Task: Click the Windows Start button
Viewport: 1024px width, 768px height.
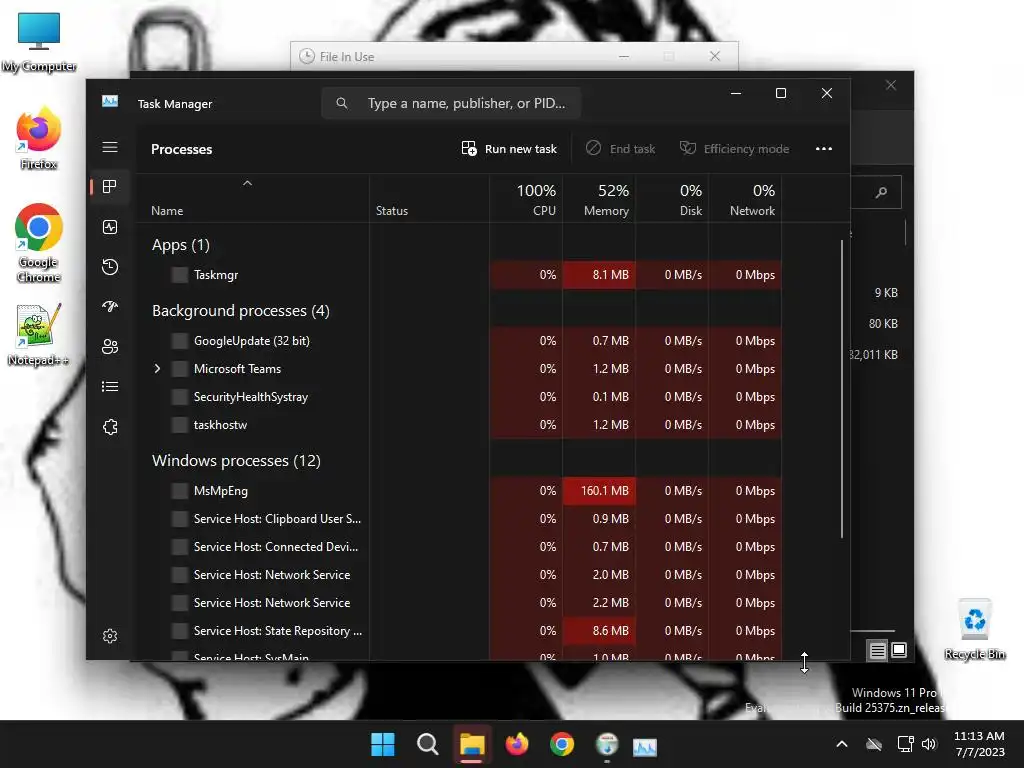Action: 383,744
